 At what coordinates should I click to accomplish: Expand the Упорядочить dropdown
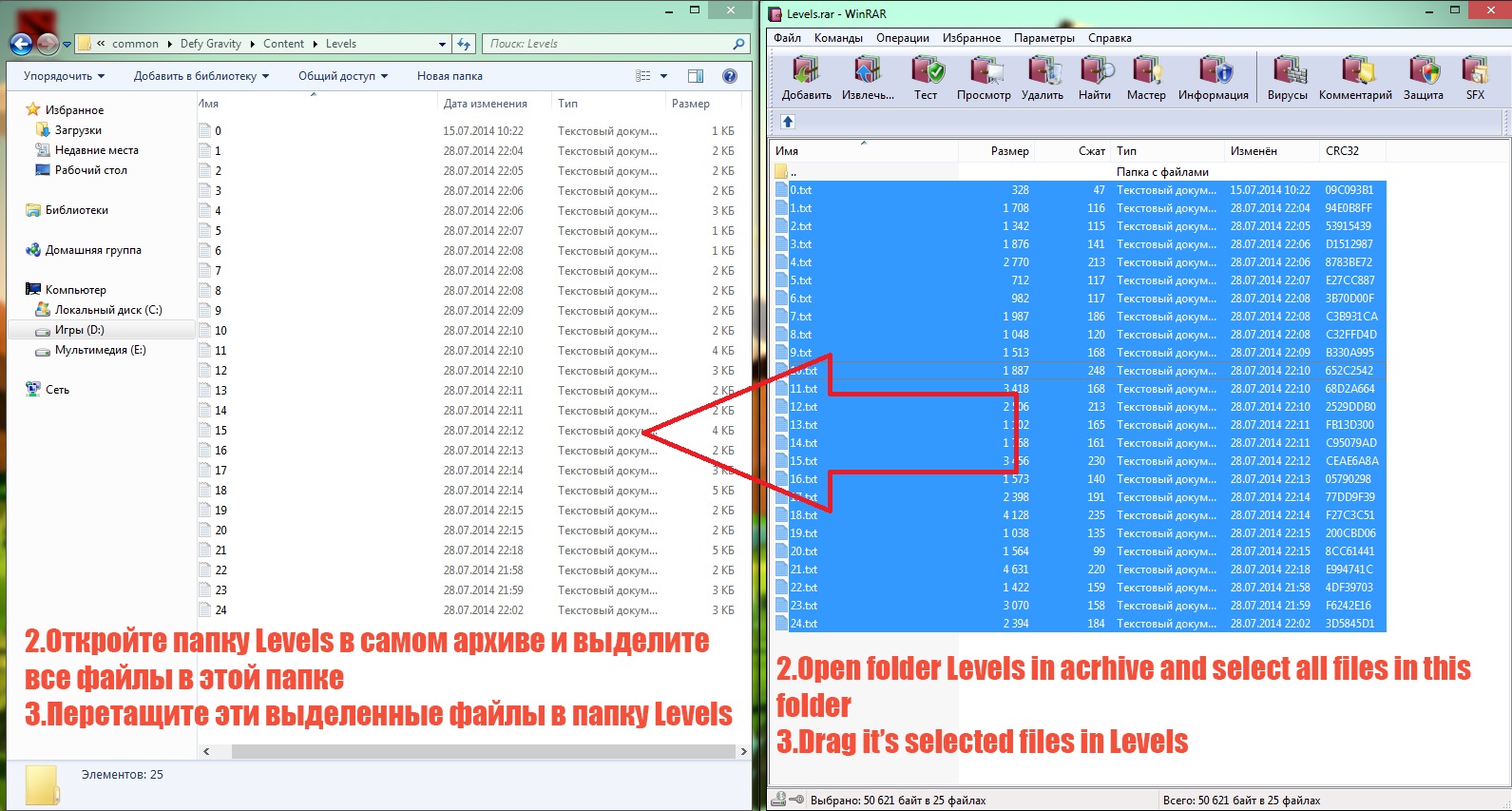[x=64, y=76]
